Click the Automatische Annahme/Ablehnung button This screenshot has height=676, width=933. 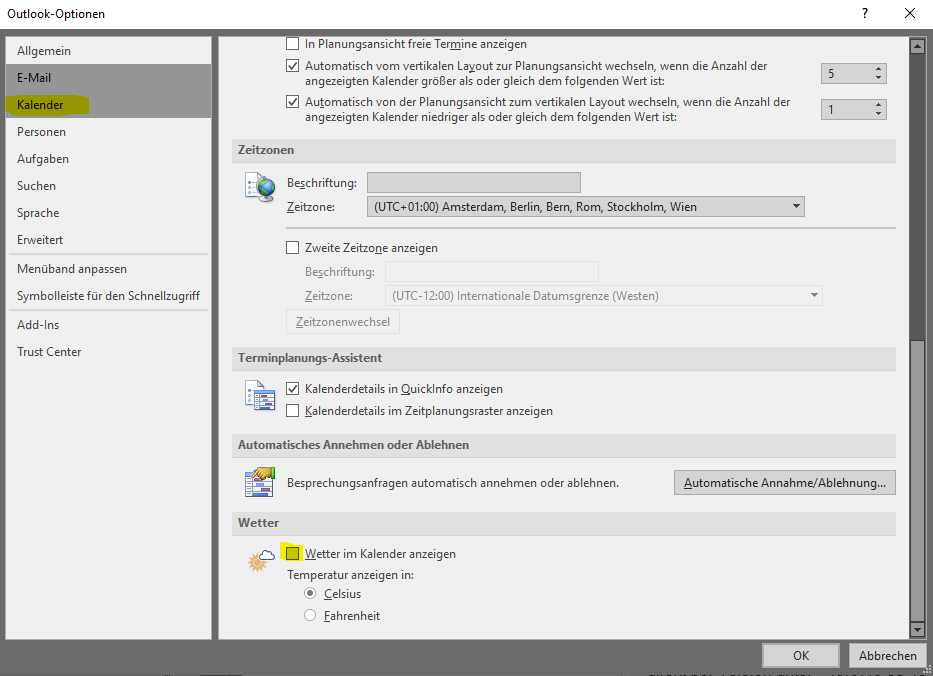tap(784, 483)
